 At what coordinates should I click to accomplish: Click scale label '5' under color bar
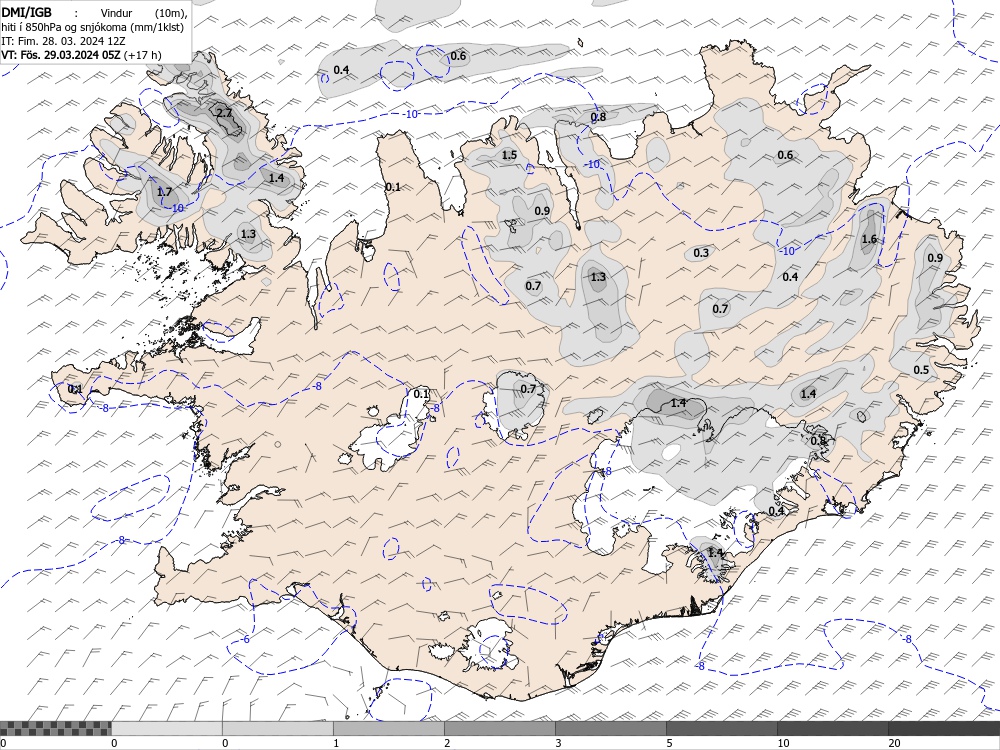[x=668, y=743]
